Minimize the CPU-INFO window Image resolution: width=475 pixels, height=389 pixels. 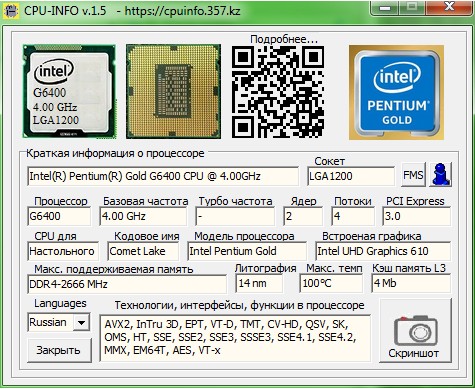coord(385,8)
